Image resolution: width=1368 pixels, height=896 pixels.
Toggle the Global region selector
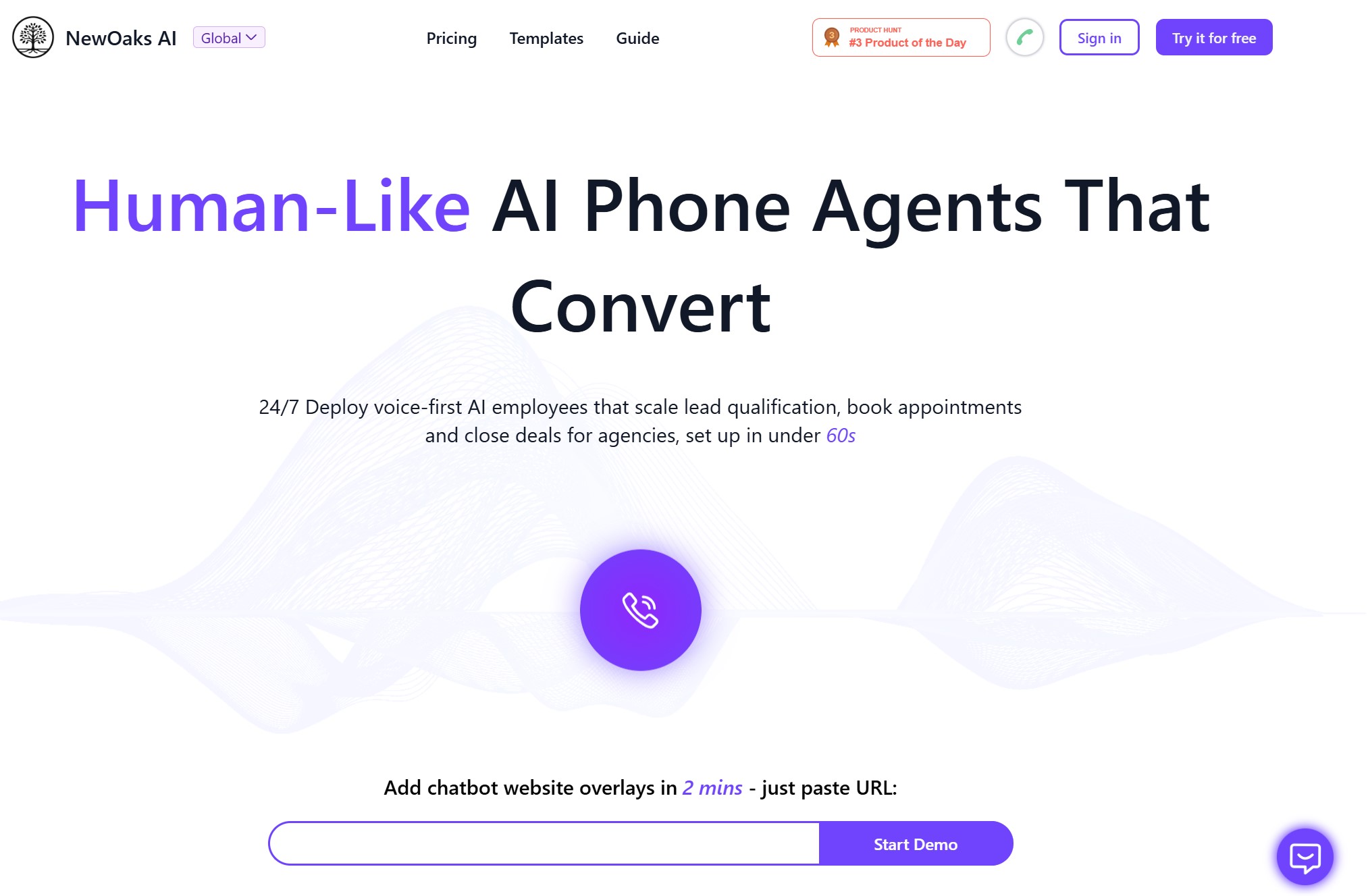228,38
